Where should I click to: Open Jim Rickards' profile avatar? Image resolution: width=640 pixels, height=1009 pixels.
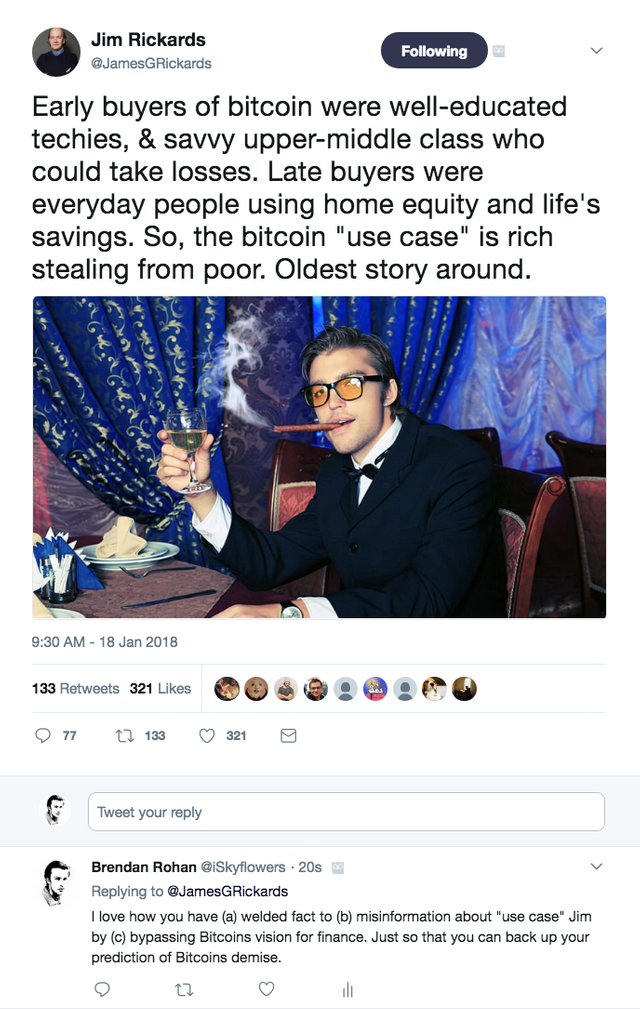[56, 52]
